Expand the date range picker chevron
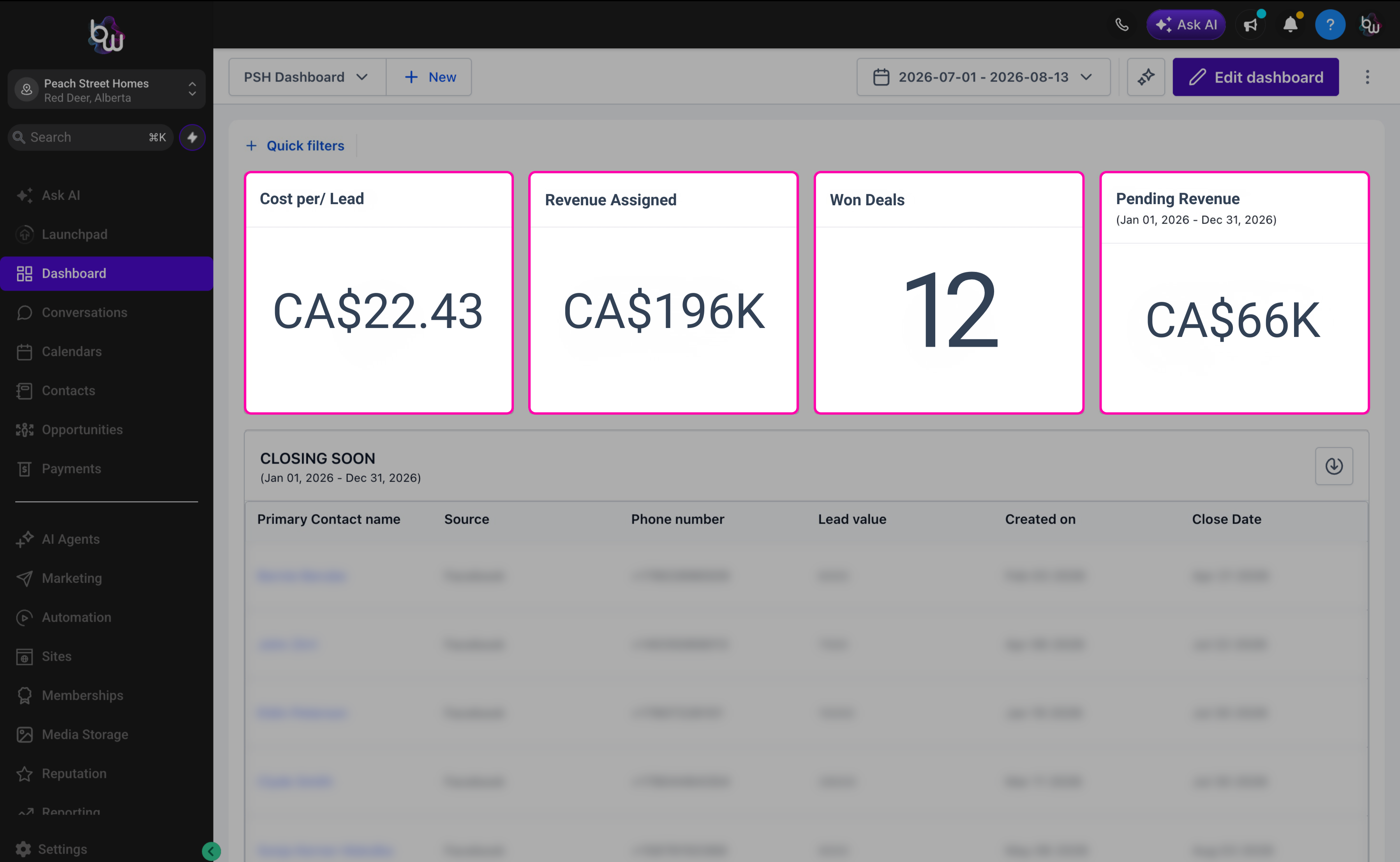Screen dimensions: 1400x862 (1086, 77)
